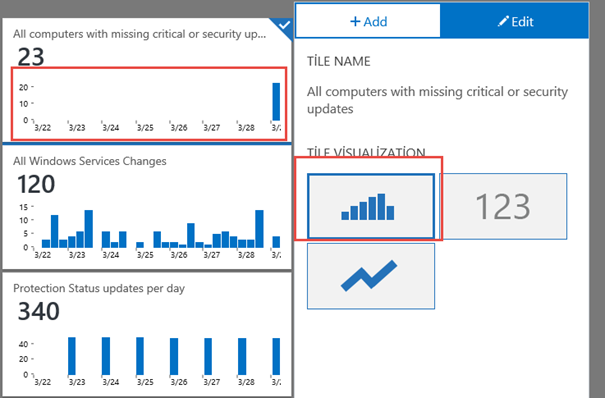
Task: Click the bar chart in the missing updates tile
Action: (149, 104)
